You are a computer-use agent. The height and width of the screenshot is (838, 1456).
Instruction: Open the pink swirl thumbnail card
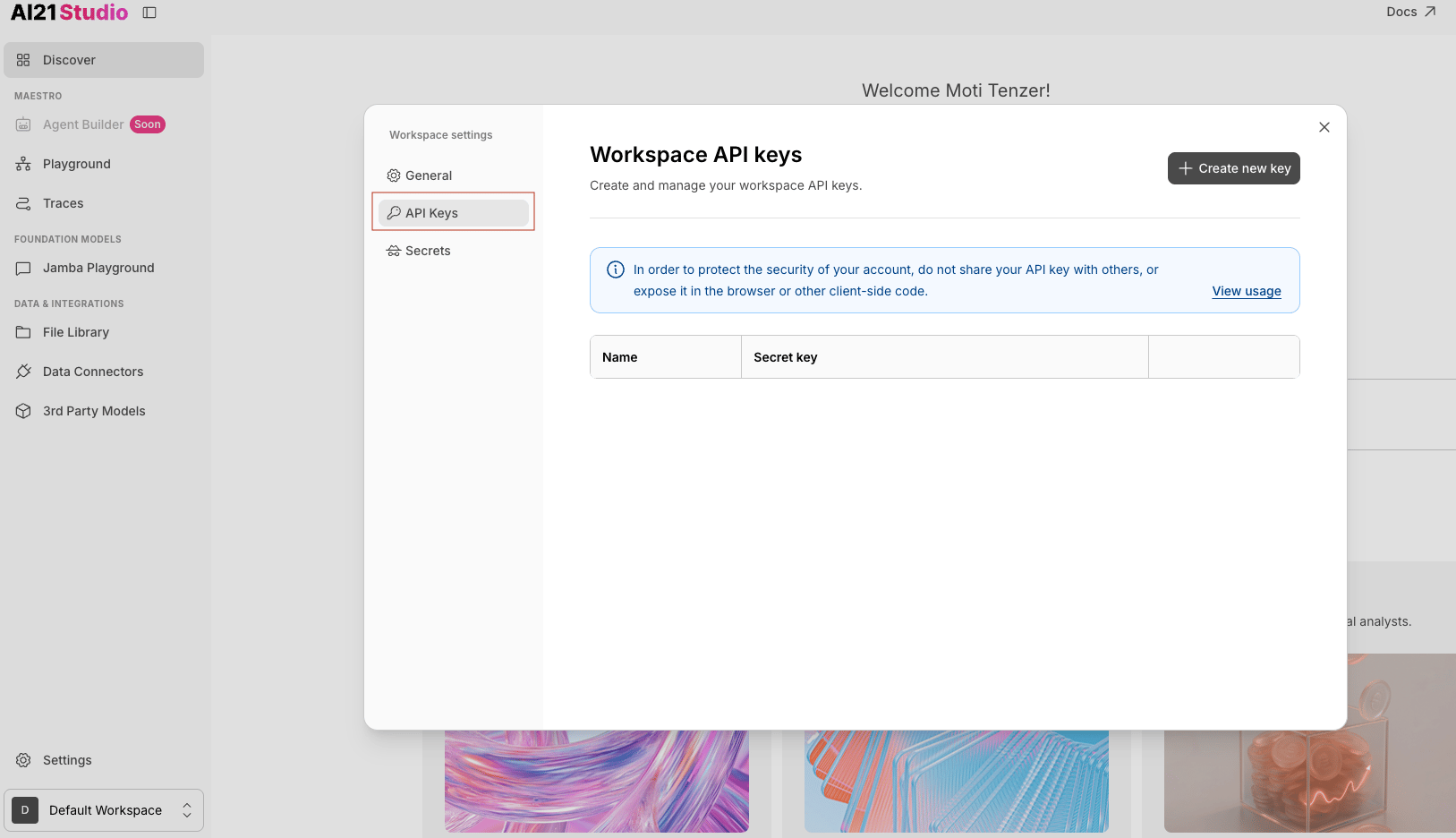tap(597, 782)
